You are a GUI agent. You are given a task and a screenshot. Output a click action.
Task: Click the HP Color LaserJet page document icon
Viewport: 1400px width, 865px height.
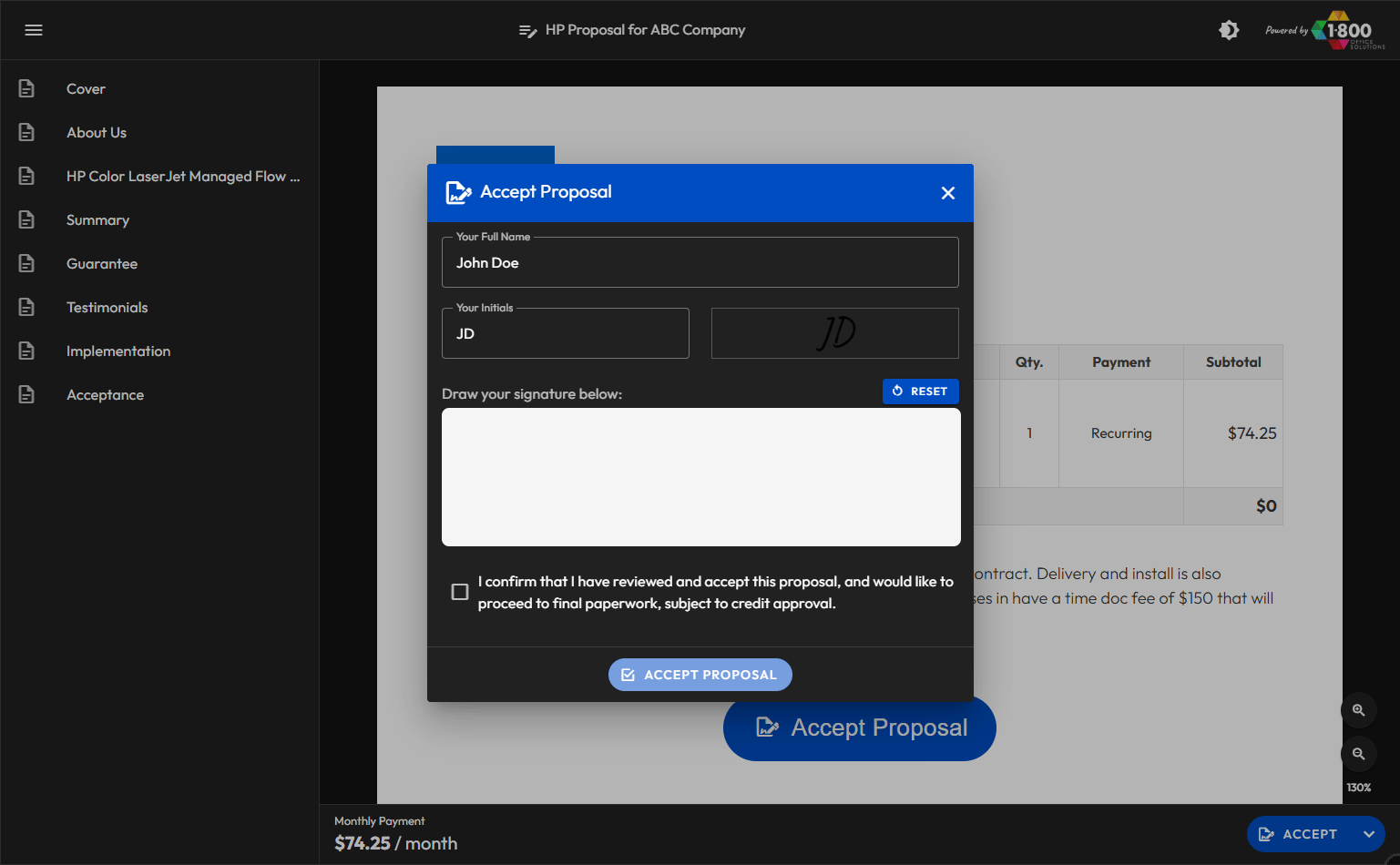tap(26, 176)
